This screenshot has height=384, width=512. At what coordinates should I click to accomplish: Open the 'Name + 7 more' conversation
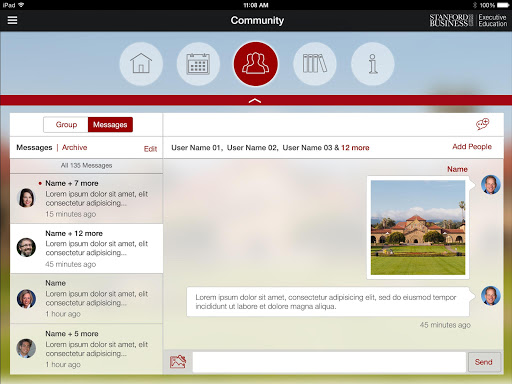86,198
